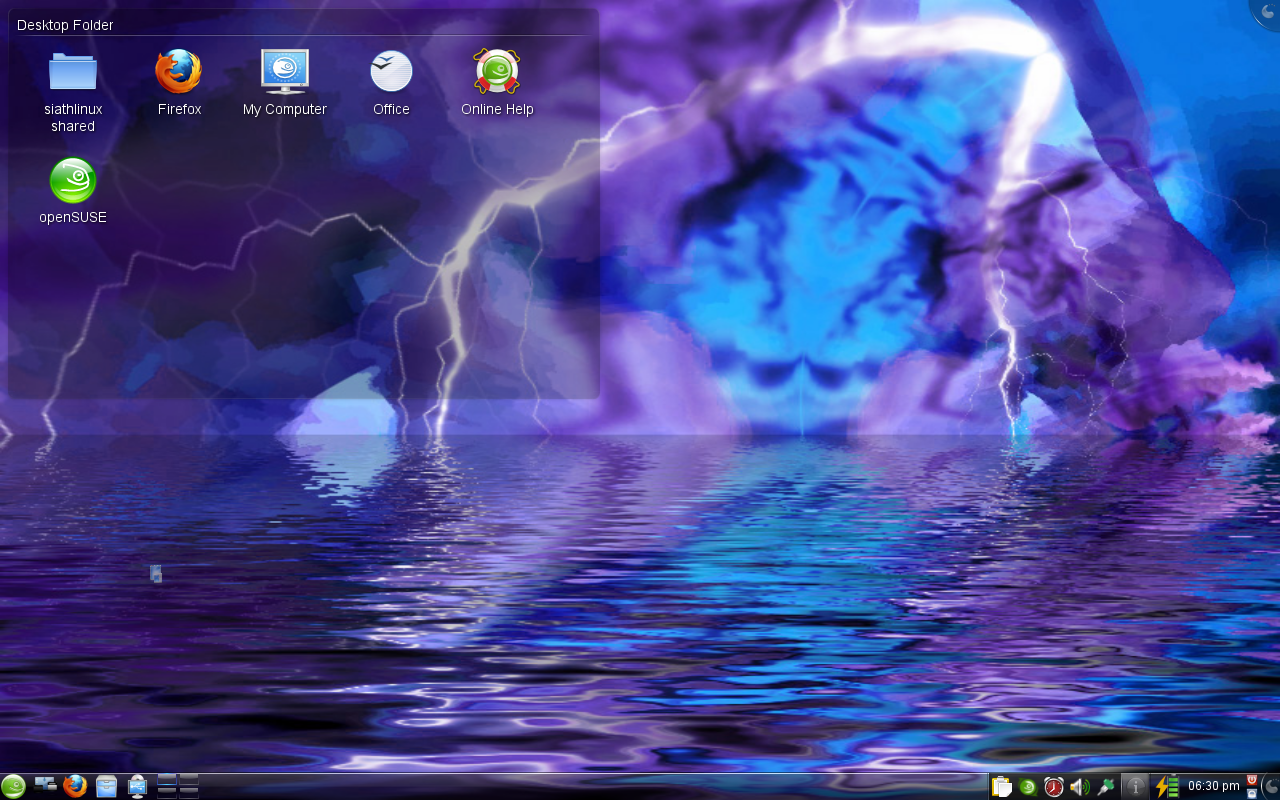The width and height of the screenshot is (1280, 800).
Task: Open the speaker volume tray icon
Action: (x=1080, y=787)
